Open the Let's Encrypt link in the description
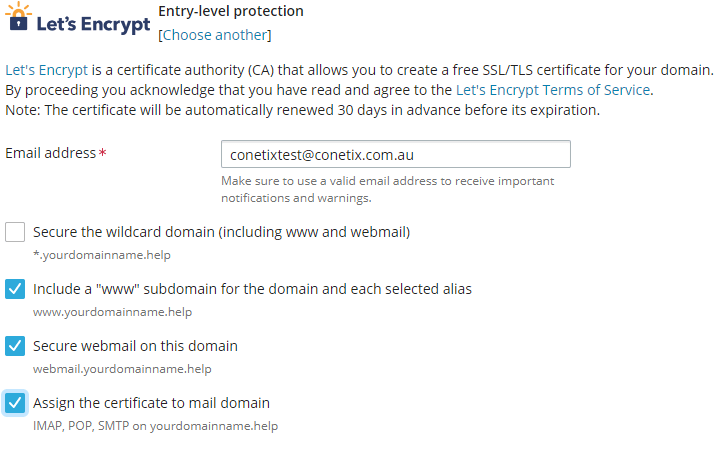Viewport: 724px width, 456px height. [x=46, y=70]
